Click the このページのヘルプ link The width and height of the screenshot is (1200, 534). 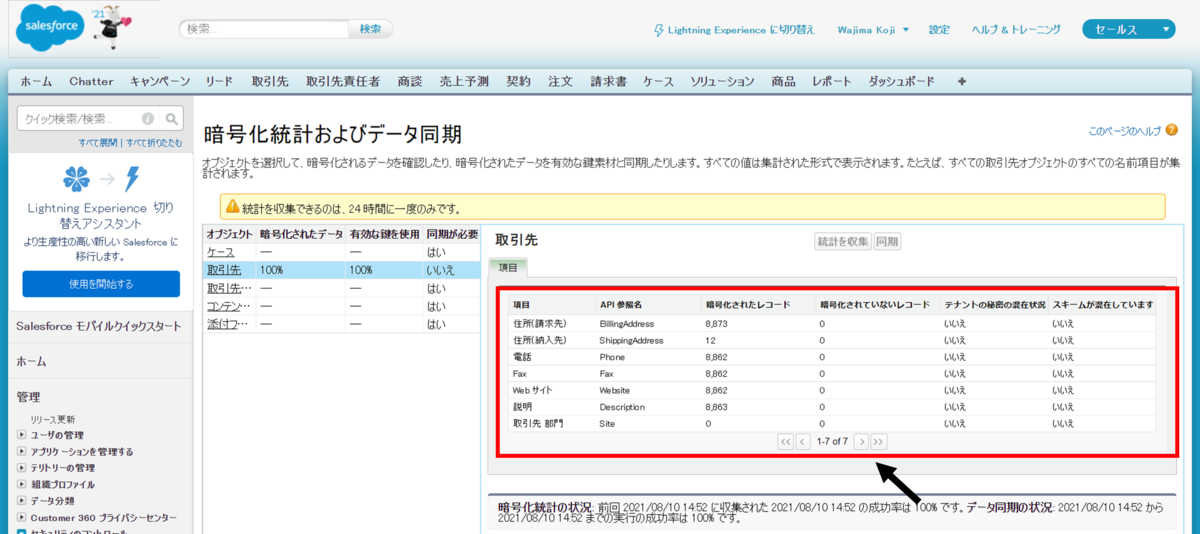tap(1125, 131)
